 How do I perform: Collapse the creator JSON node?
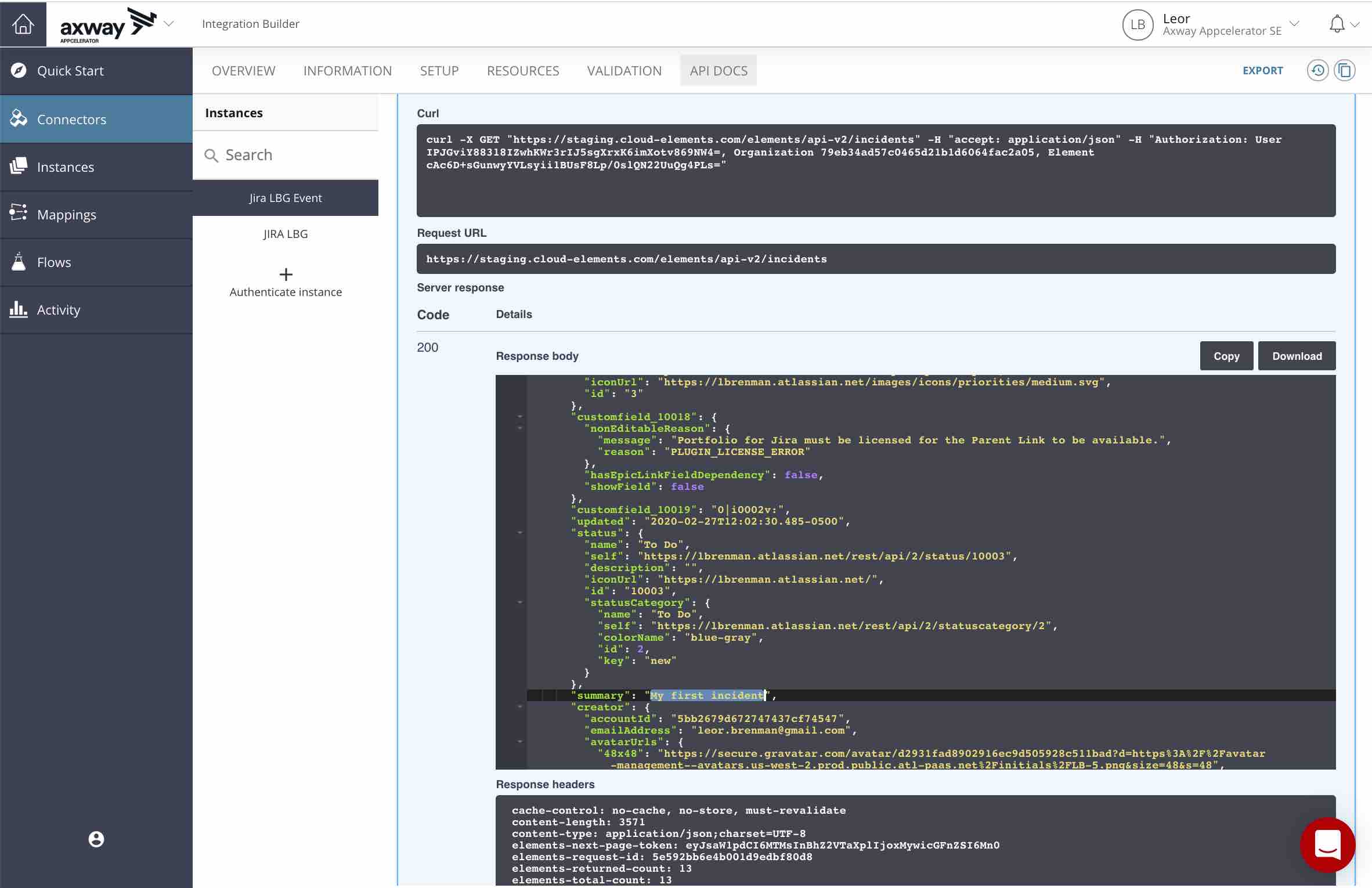520,707
